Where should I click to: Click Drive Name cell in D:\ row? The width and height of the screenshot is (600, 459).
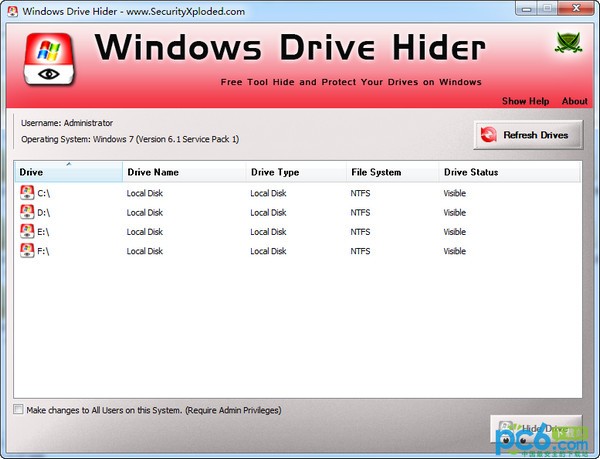[x=145, y=212]
